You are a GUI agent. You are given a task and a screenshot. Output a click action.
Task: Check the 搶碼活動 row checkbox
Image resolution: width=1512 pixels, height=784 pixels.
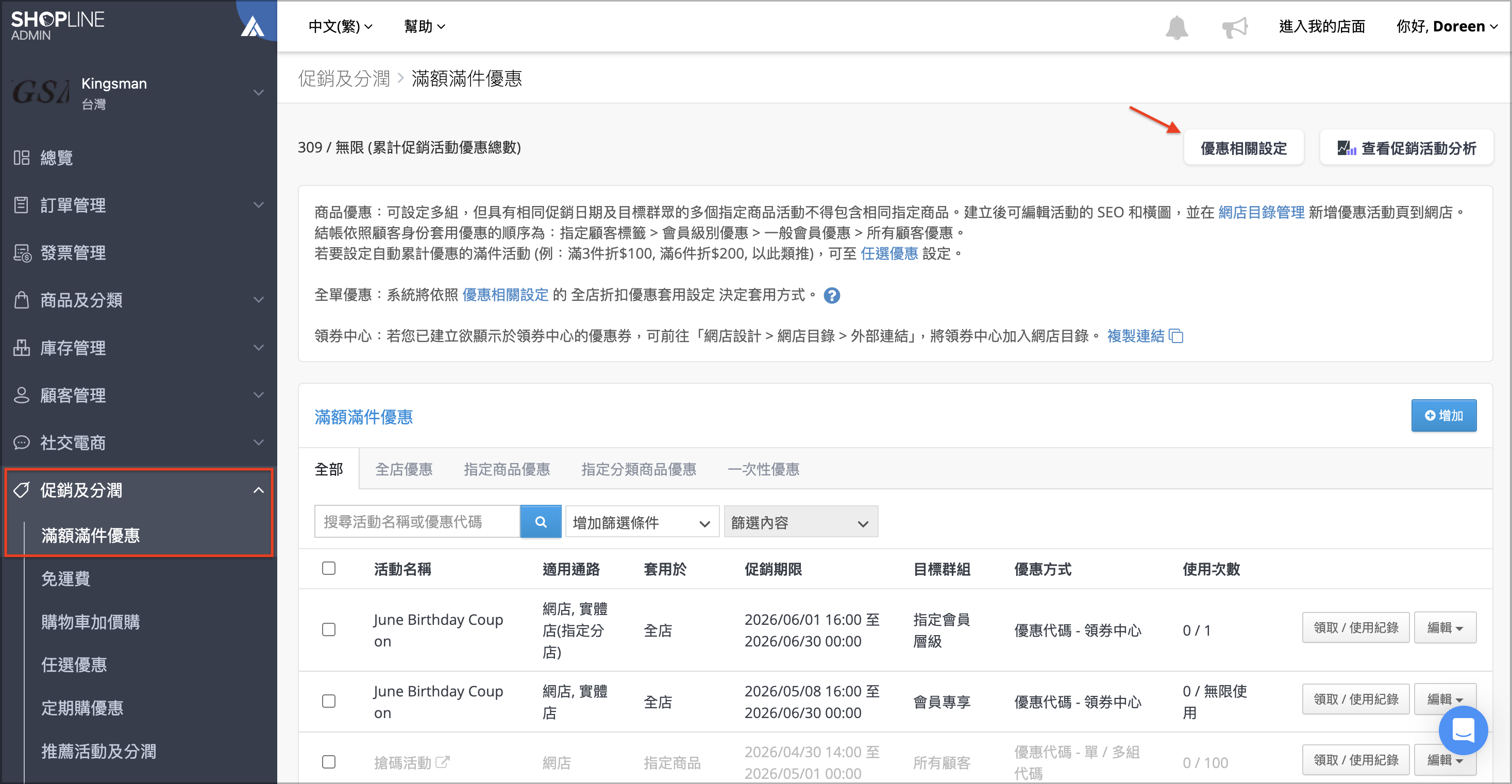pos(329,762)
